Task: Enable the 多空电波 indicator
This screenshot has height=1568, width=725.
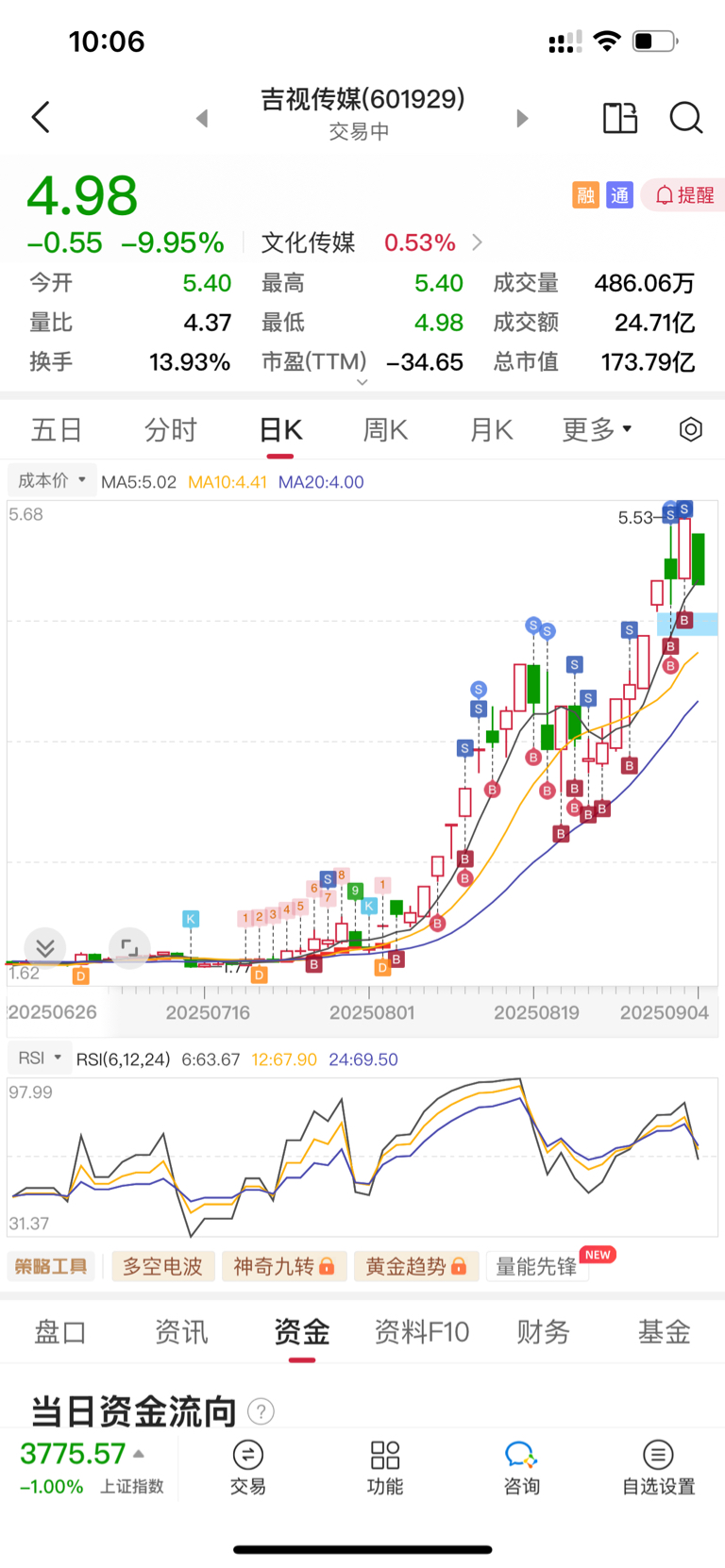Action: [162, 1266]
